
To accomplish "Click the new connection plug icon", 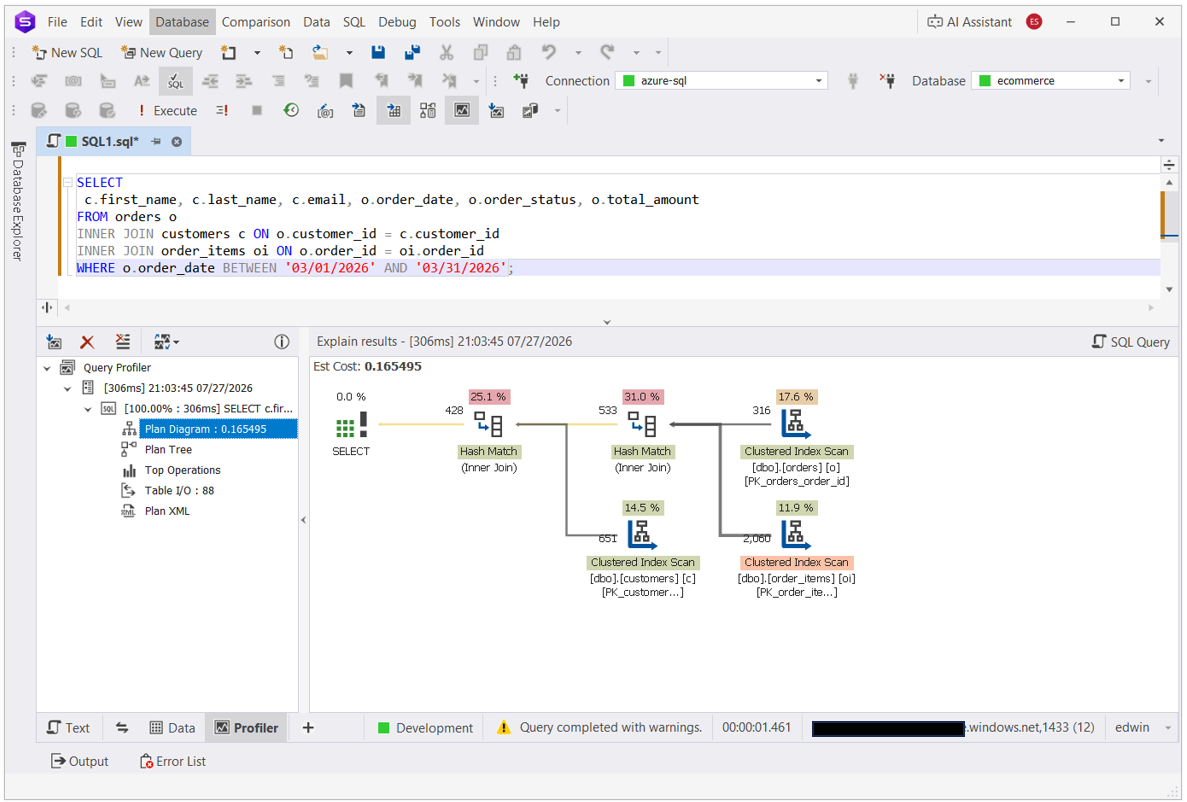I will click(521, 81).
